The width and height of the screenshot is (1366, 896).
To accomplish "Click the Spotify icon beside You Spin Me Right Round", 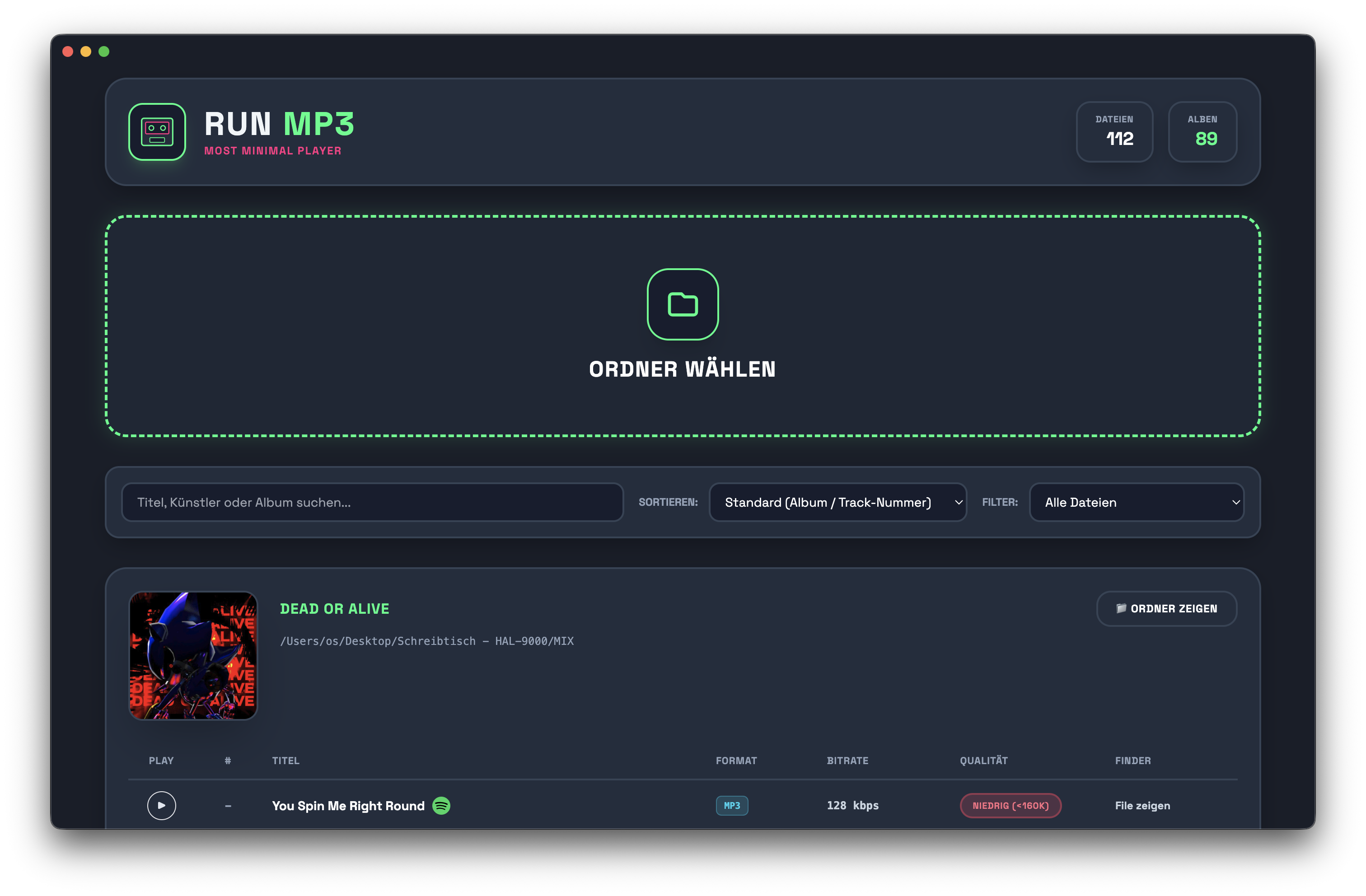I will point(441,805).
